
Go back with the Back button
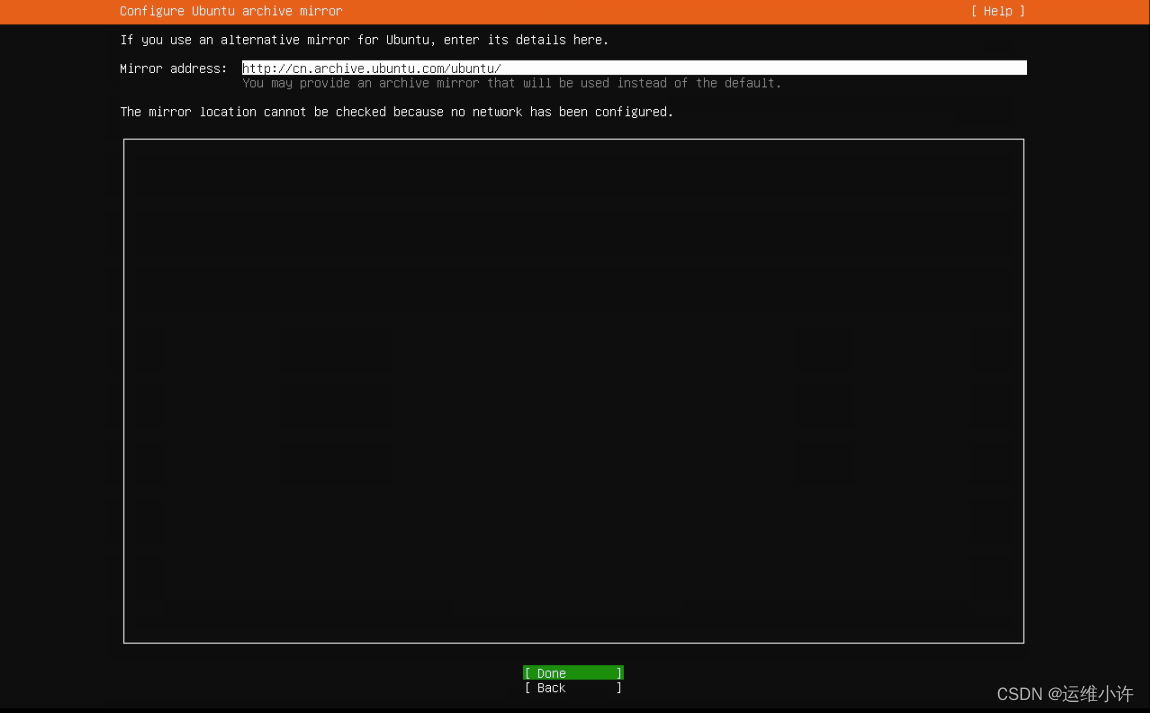pos(573,687)
